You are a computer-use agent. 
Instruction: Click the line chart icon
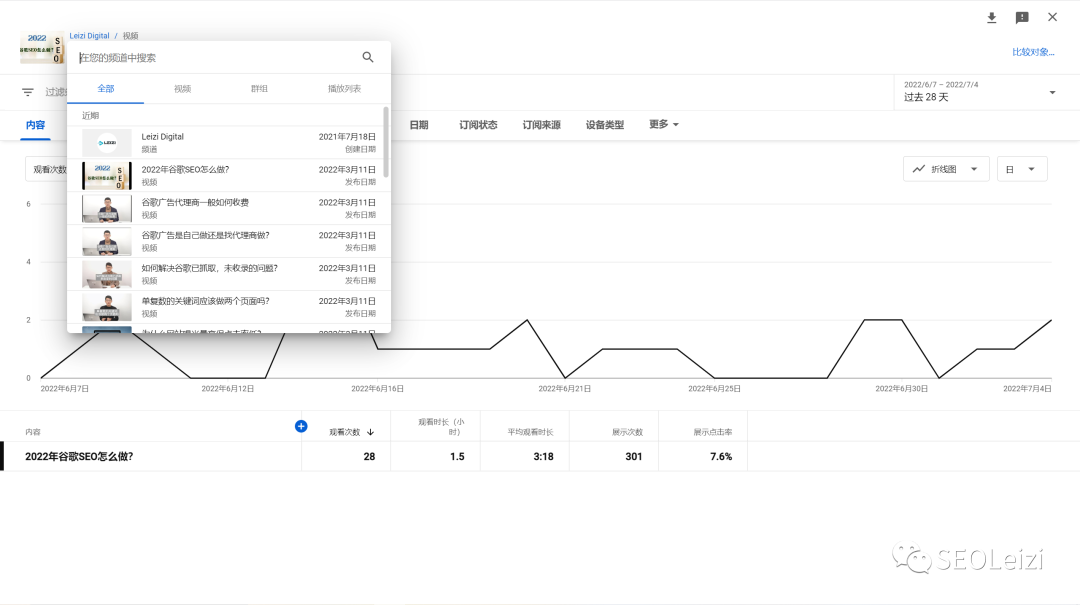pyautogui.click(x=919, y=169)
